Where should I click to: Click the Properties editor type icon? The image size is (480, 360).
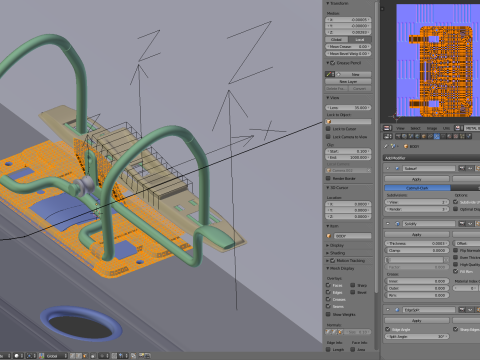[388, 136]
